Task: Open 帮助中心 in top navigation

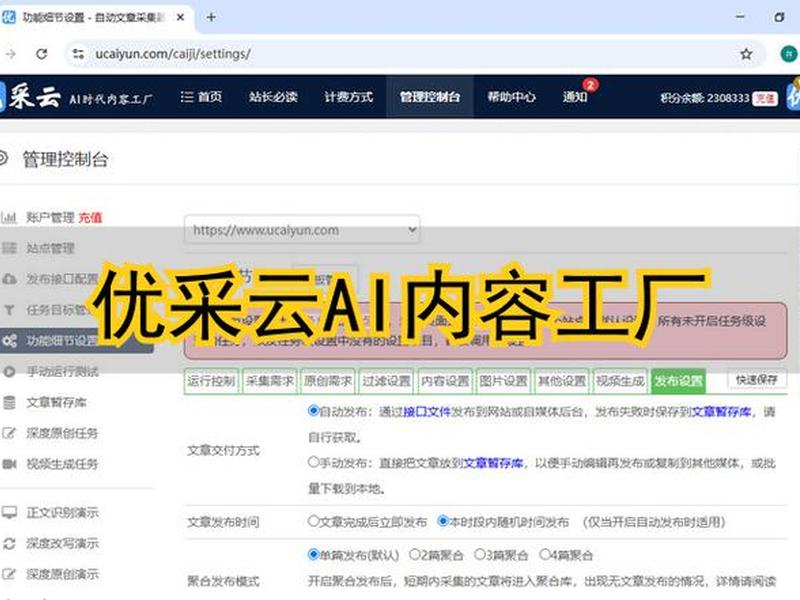Action: 511,96
